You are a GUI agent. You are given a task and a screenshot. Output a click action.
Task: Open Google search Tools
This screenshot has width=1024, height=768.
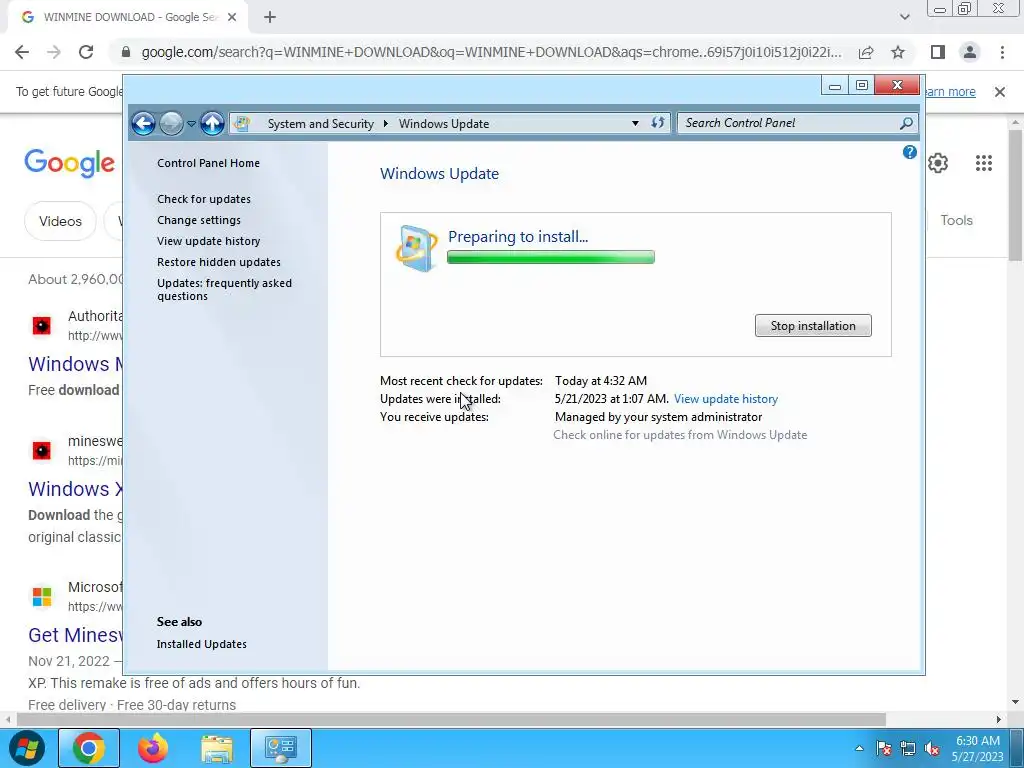[957, 220]
